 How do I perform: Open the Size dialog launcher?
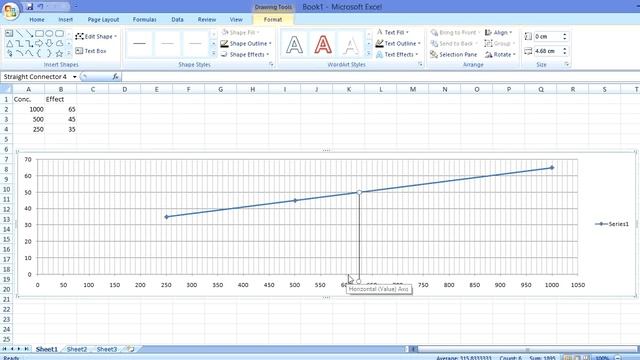click(567, 64)
